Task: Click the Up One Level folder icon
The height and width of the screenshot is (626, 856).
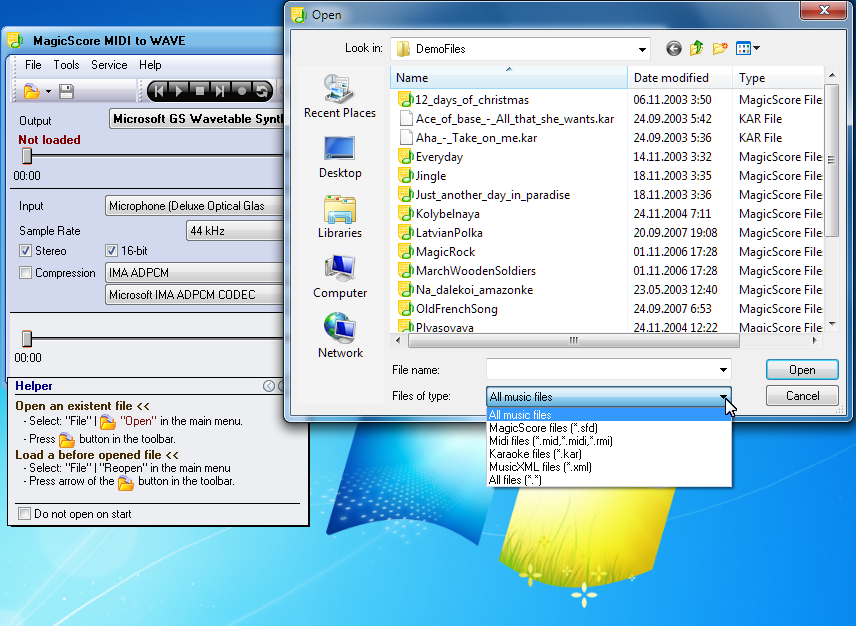Action: (x=697, y=49)
